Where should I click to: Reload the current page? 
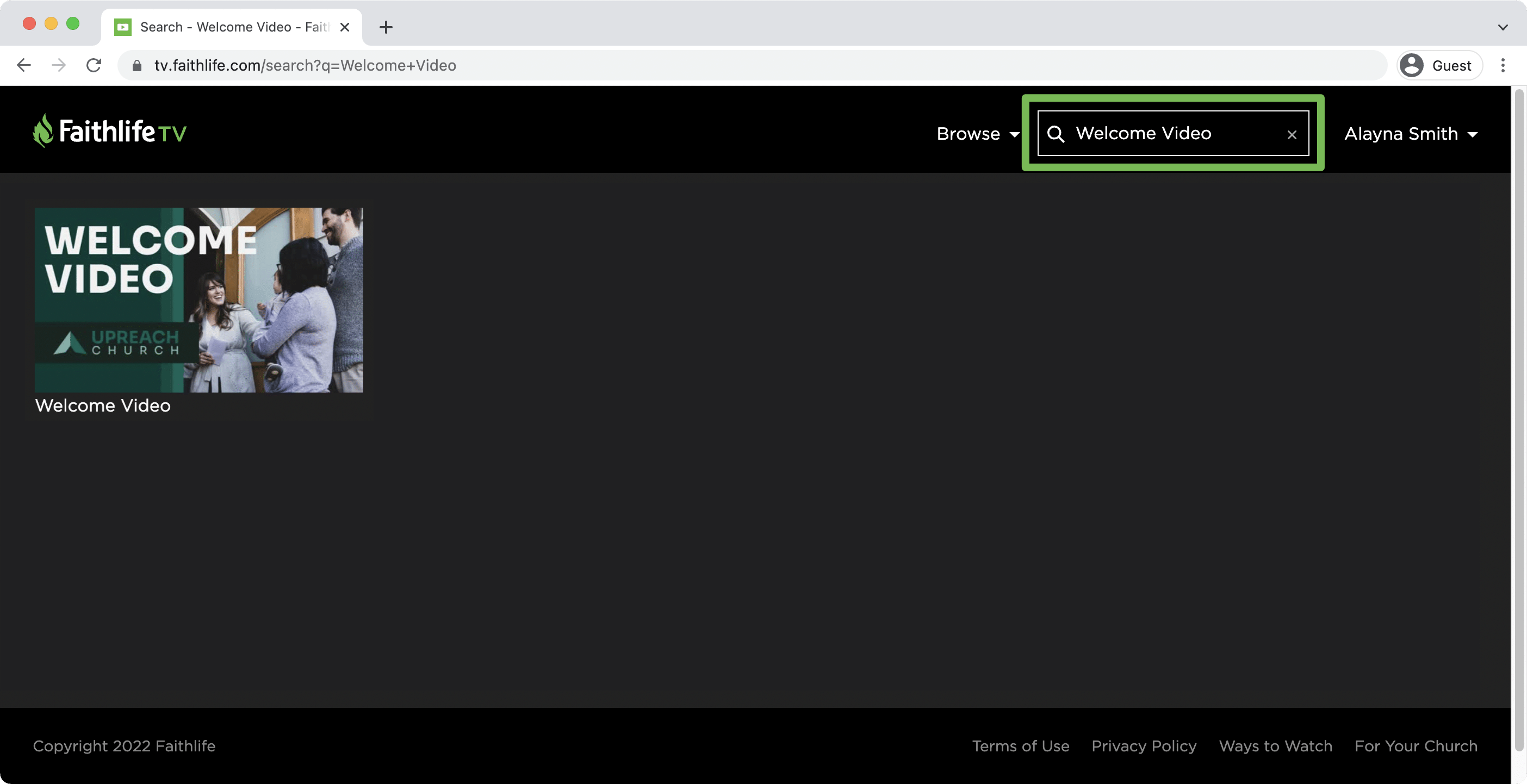pyautogui.click(x=94, y=65)
